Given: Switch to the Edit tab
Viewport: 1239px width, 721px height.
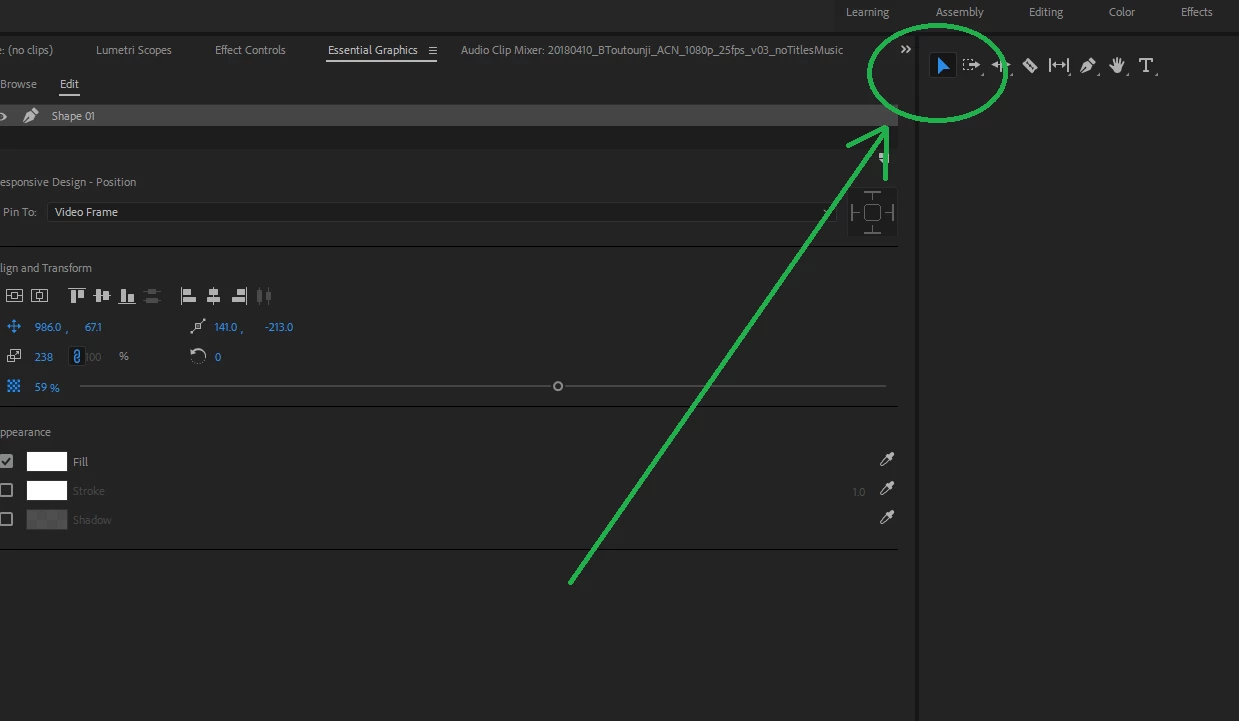Looking at the screenshot, I should click(69, 84).
